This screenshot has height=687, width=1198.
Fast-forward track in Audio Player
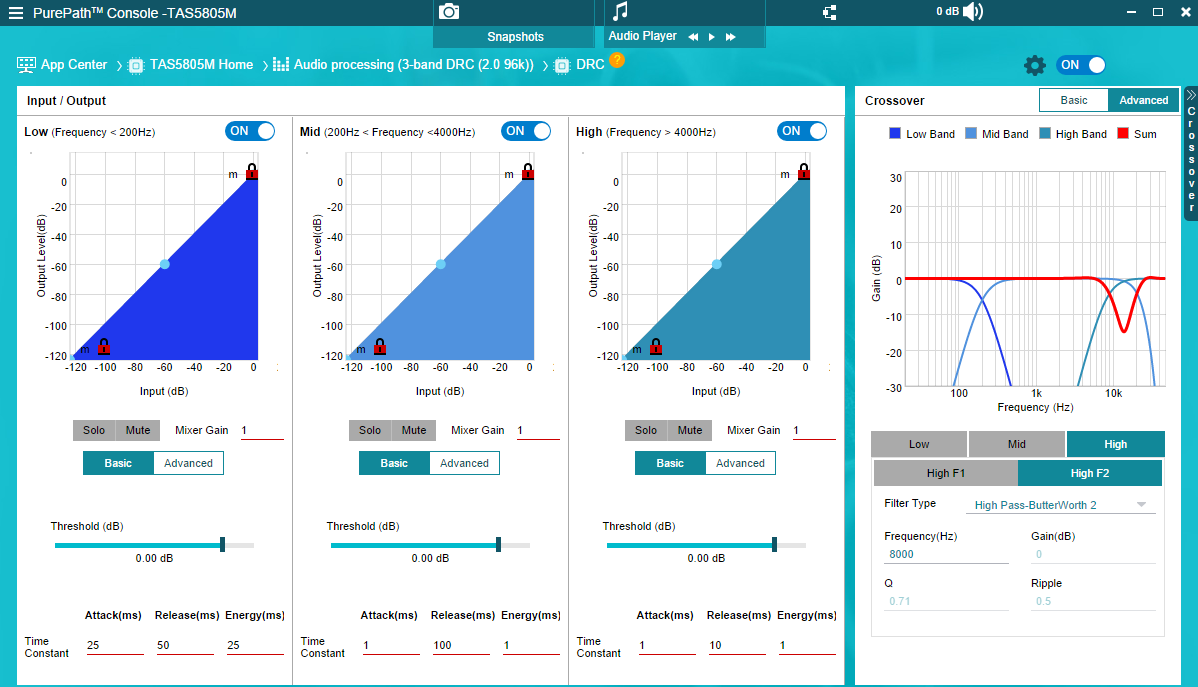731,37
